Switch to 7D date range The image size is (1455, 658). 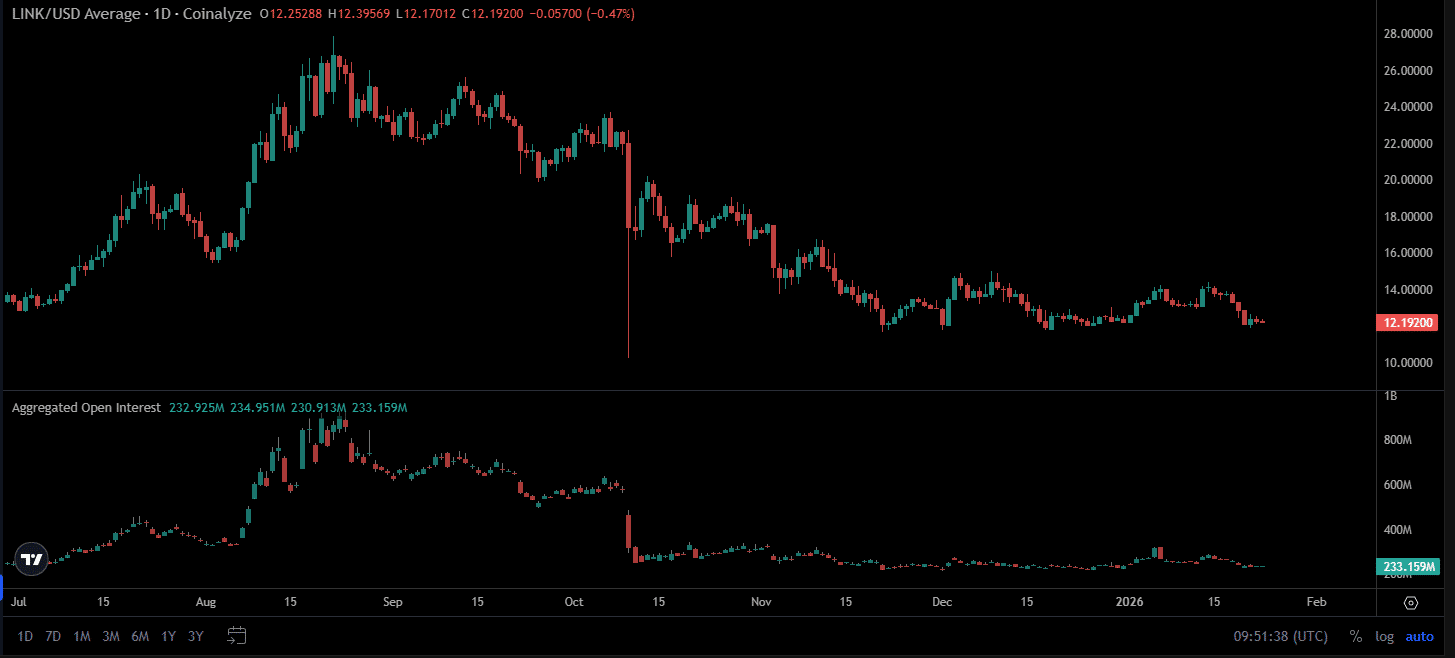pos(53,636)
